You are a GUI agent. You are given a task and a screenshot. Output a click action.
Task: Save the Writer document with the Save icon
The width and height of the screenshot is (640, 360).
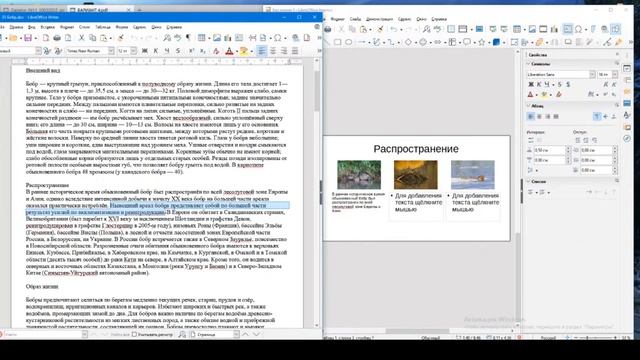[28, 38]
